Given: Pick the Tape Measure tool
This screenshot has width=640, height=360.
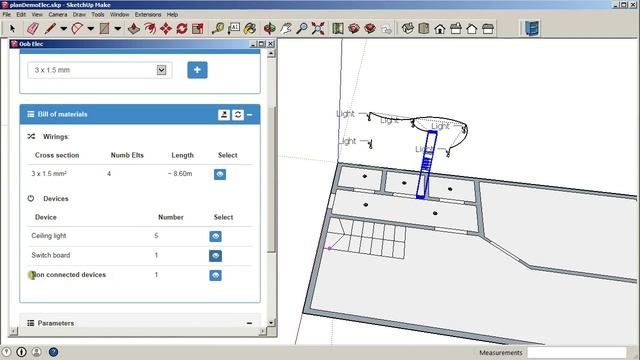Looking at the screenshot, I should click(x=218, y=29).
